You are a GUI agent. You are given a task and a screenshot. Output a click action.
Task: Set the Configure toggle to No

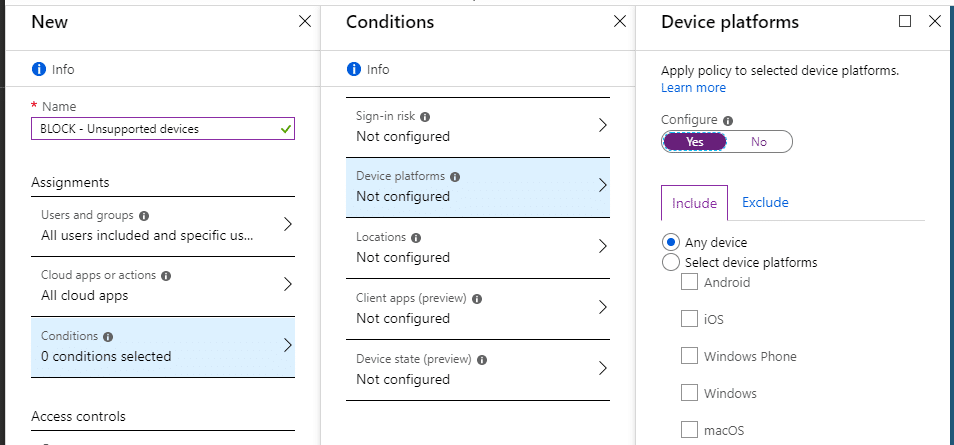tap(759, 142)
